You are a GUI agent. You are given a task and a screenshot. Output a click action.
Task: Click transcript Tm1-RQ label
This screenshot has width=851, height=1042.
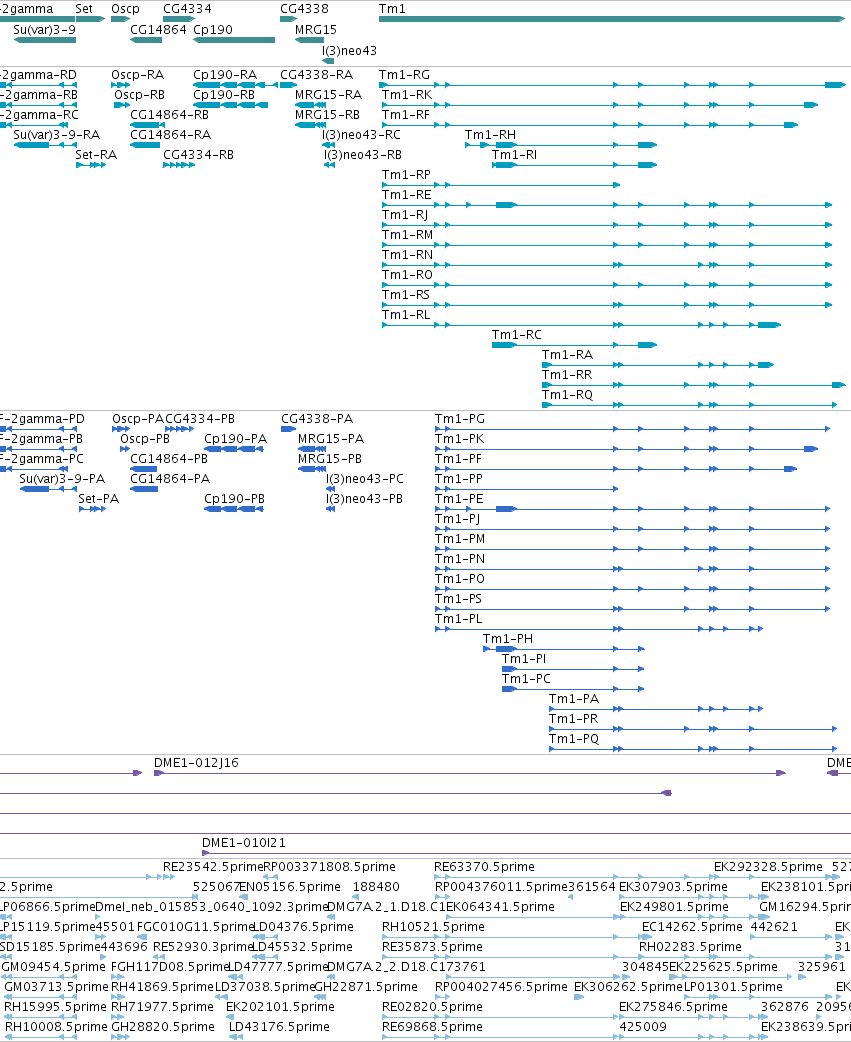tap(567, 394)
